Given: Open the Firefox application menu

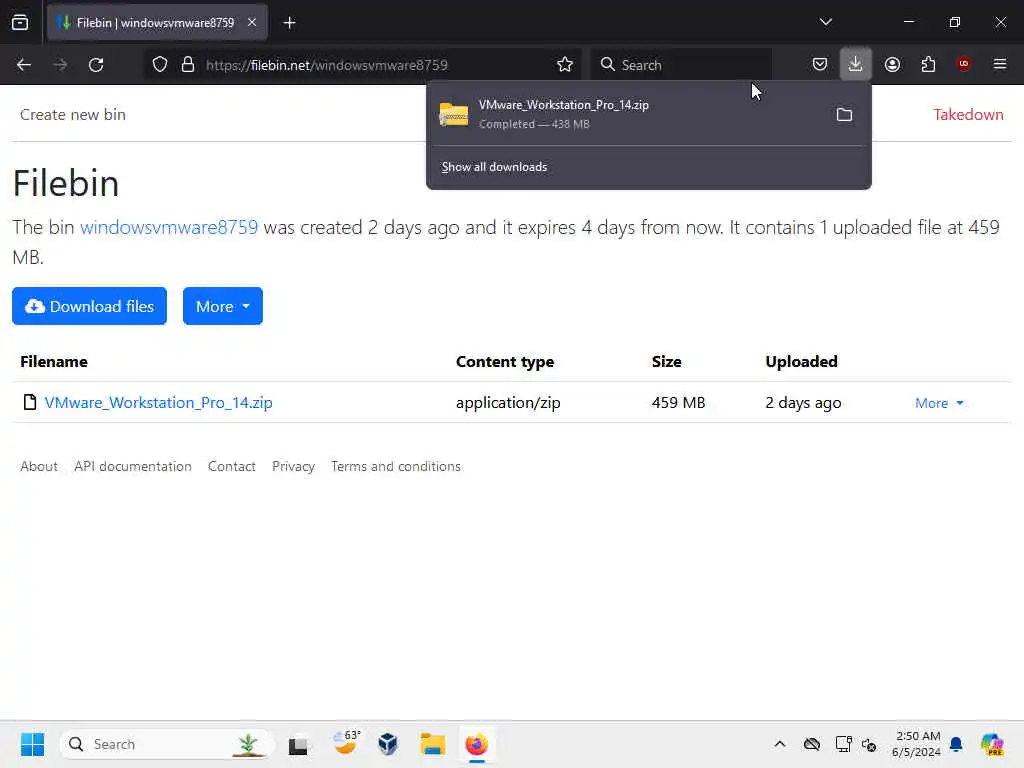Looking at the screenshot, I should pyautogui.click(x=1000, y=64).
